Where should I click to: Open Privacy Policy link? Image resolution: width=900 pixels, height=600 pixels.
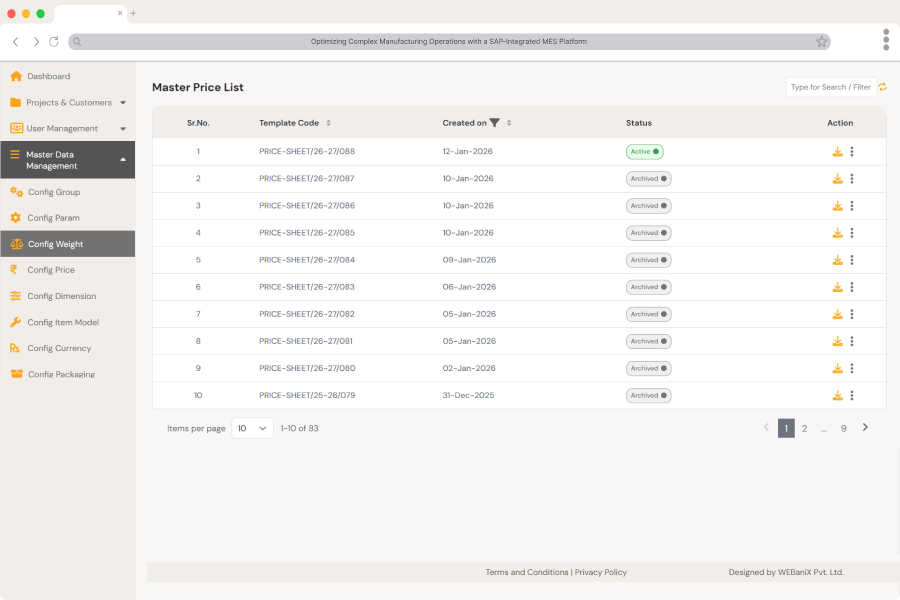600,572
